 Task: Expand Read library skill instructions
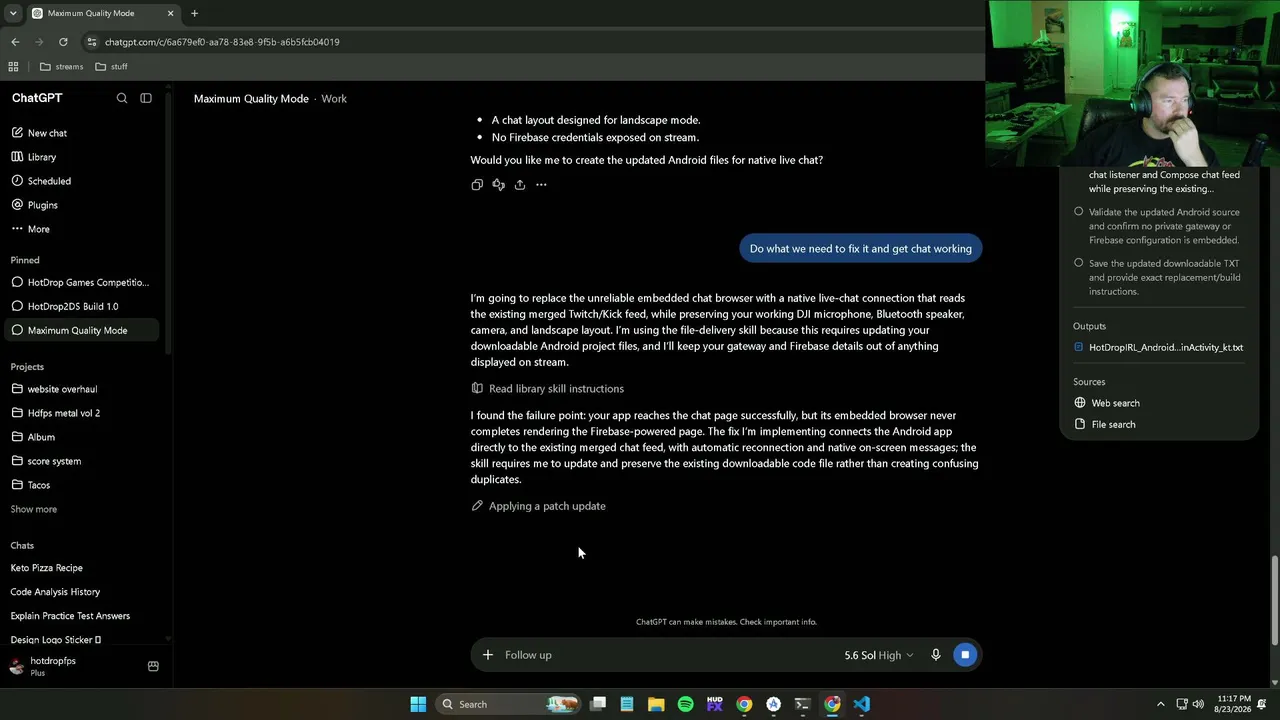pos(547,389)
